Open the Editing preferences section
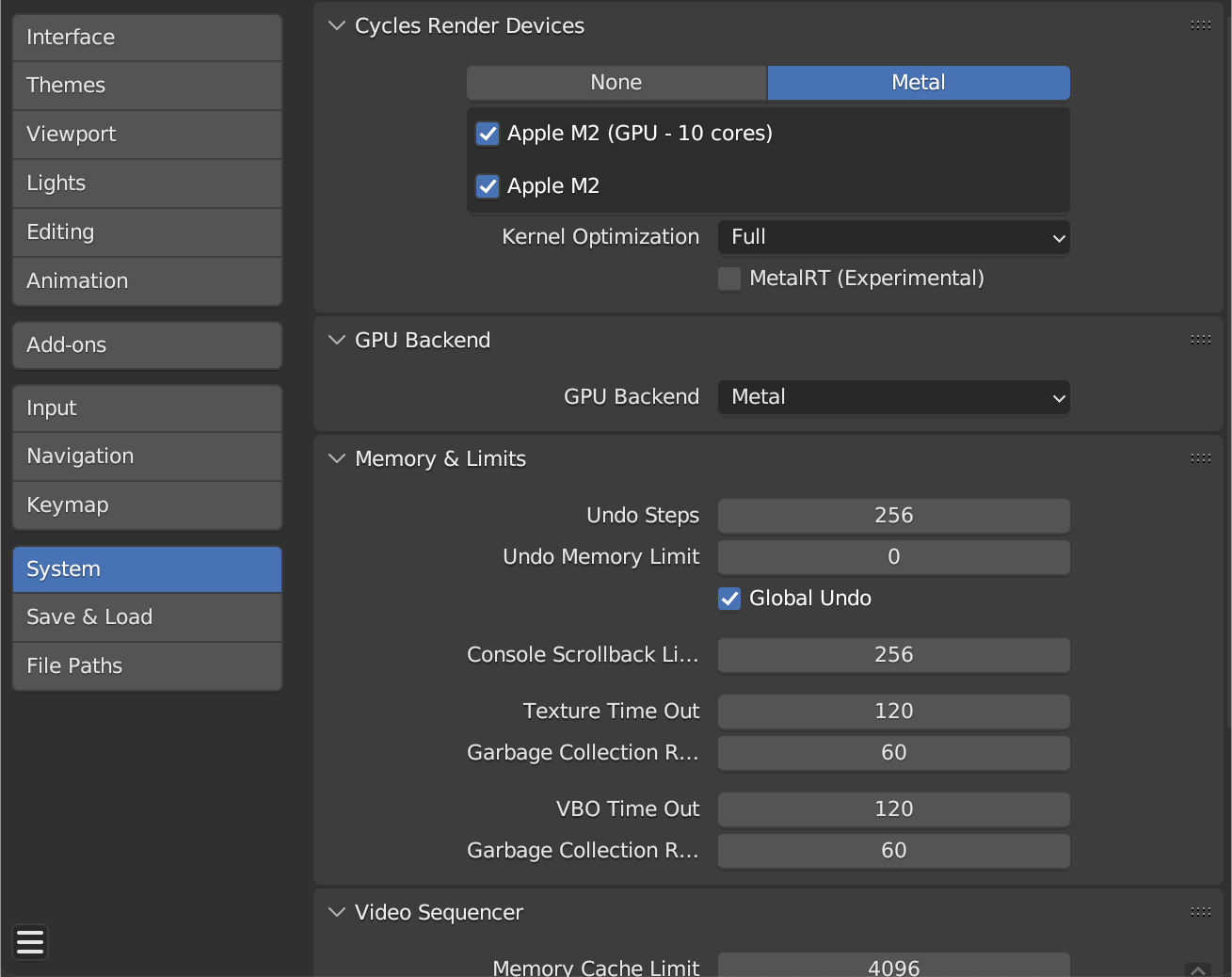 coord(148,232)
